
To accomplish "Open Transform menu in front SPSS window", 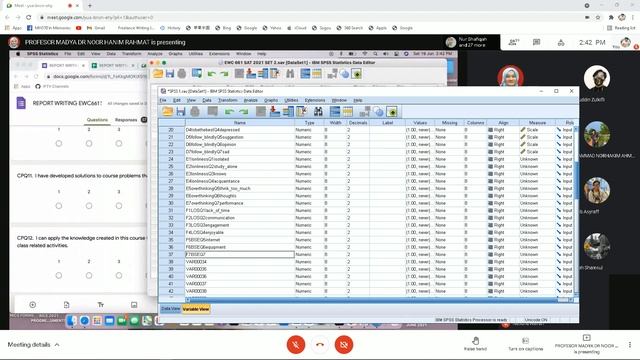I will tap(227, 100).
